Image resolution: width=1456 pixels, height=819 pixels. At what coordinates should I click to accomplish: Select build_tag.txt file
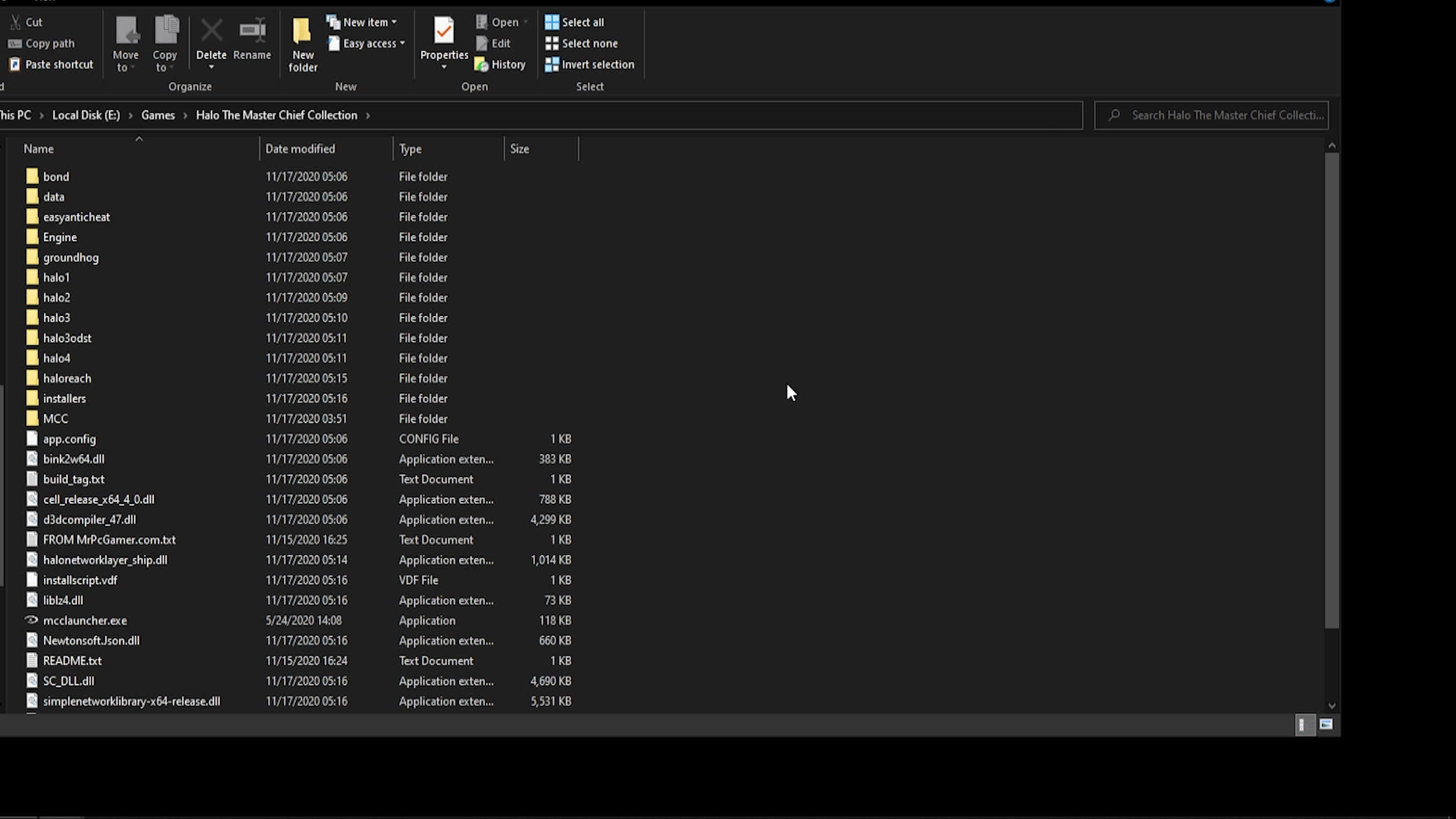tap(73, 479)
